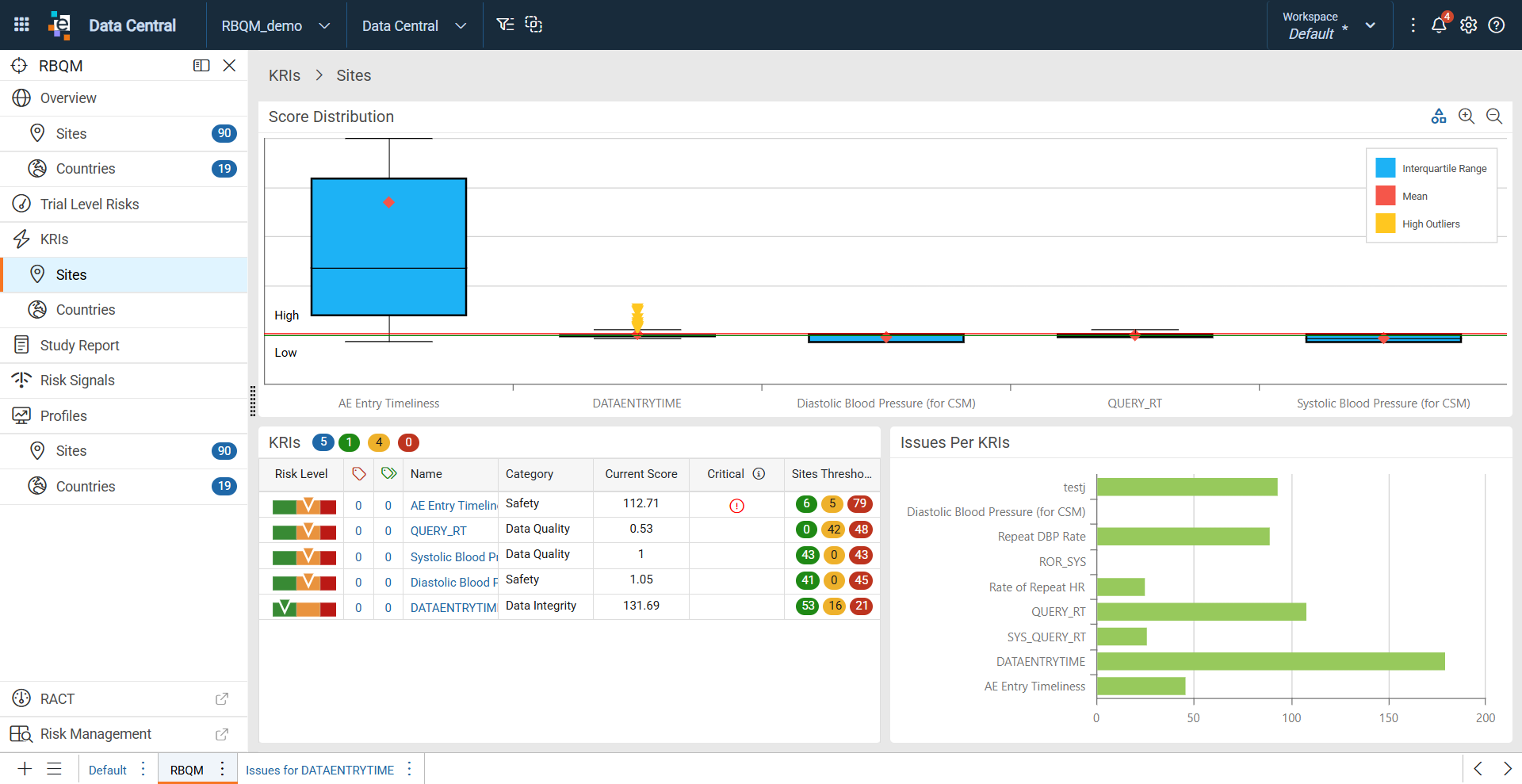
Task: Zoom out on the Score Distribution chart
Action: pyautogui.click(x=1494, y=117)
